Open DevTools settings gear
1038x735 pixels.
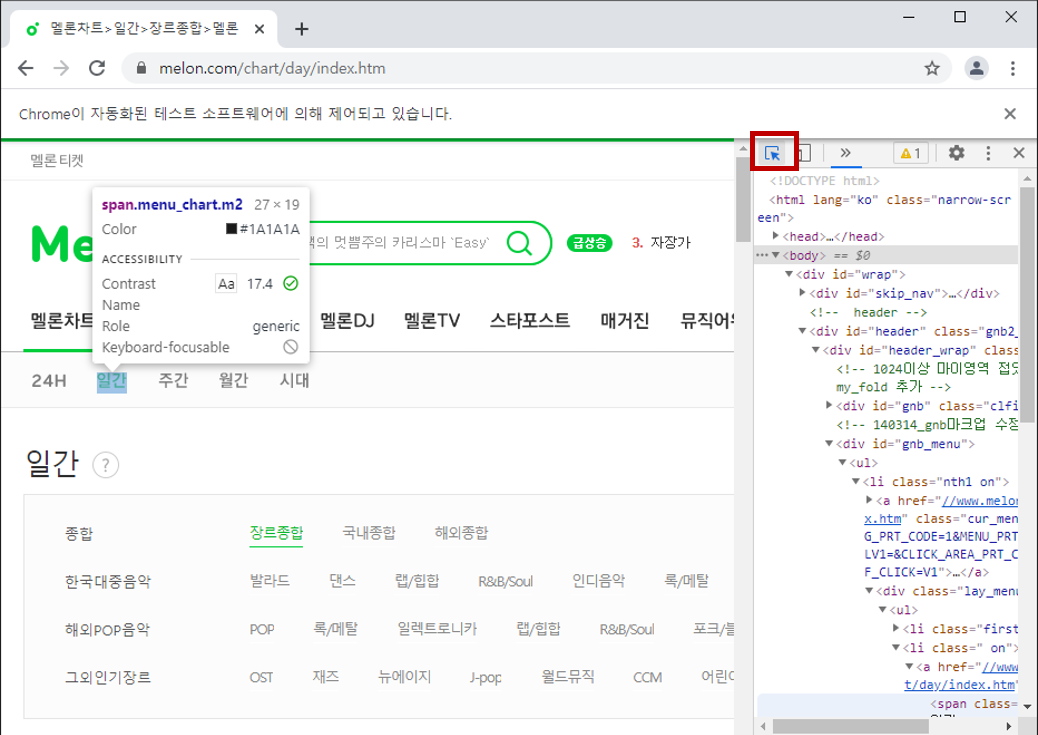click(x=957, y=153)
